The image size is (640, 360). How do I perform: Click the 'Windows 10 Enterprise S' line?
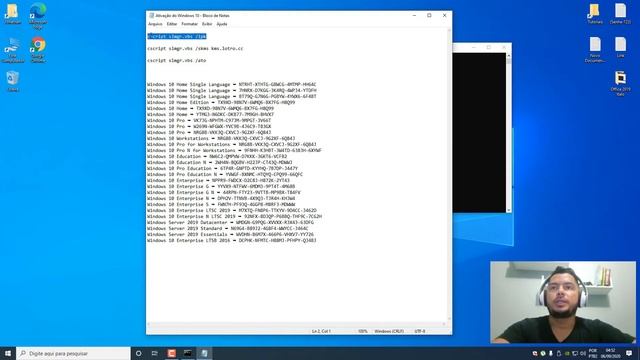(221, 204)
